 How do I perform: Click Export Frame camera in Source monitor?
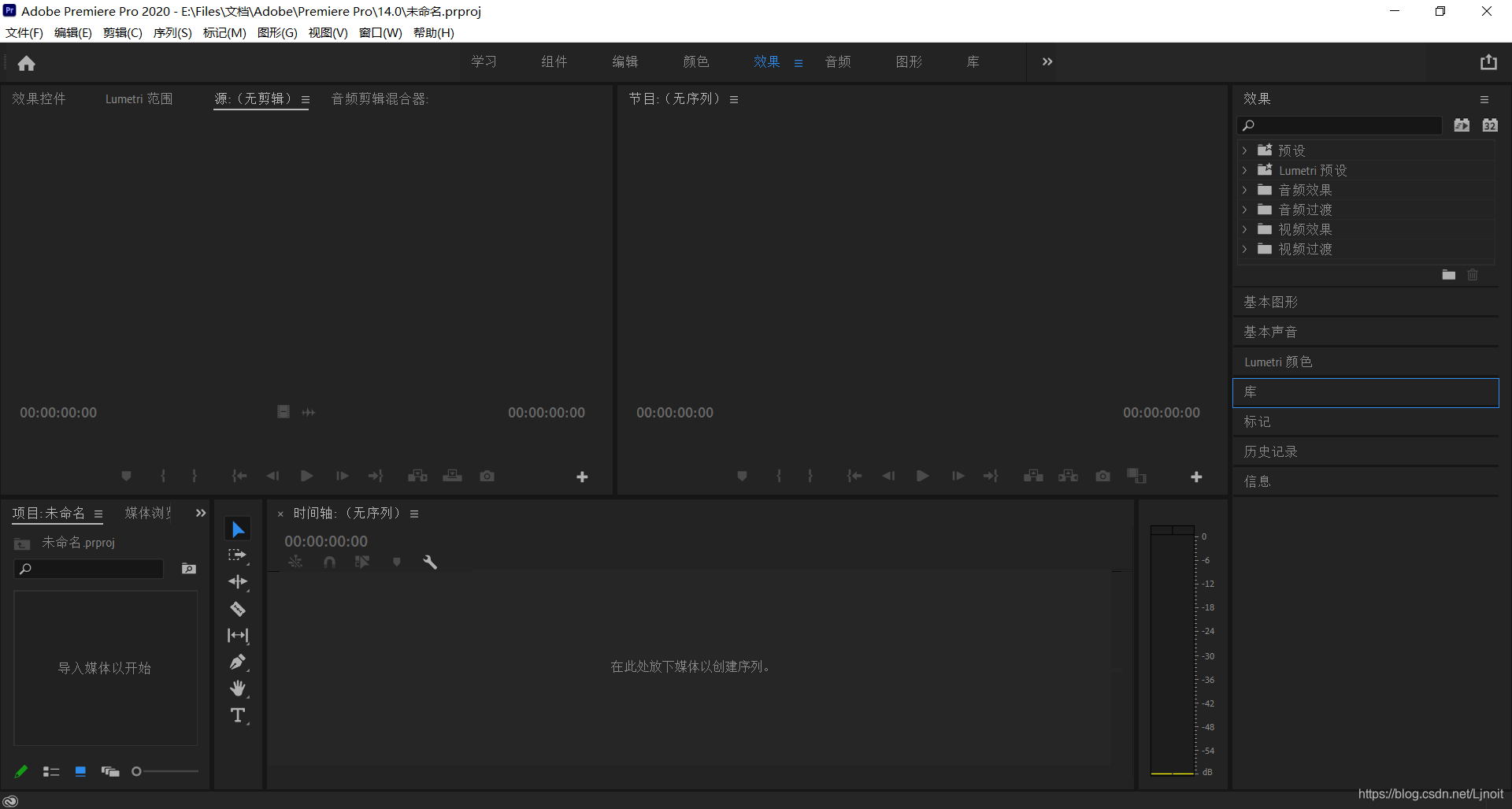point(487,477)
